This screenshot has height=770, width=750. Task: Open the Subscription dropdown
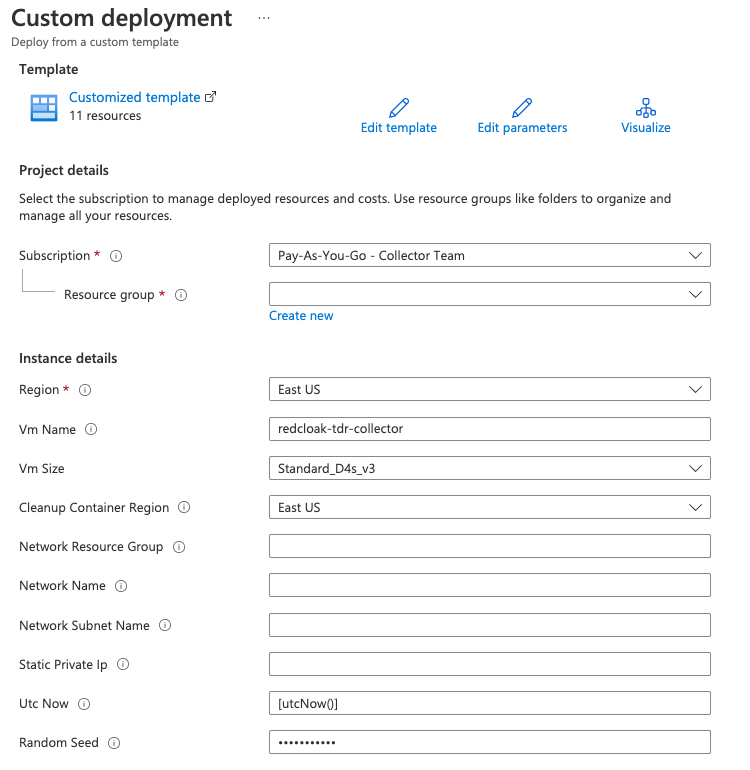(x=490, y=255)
